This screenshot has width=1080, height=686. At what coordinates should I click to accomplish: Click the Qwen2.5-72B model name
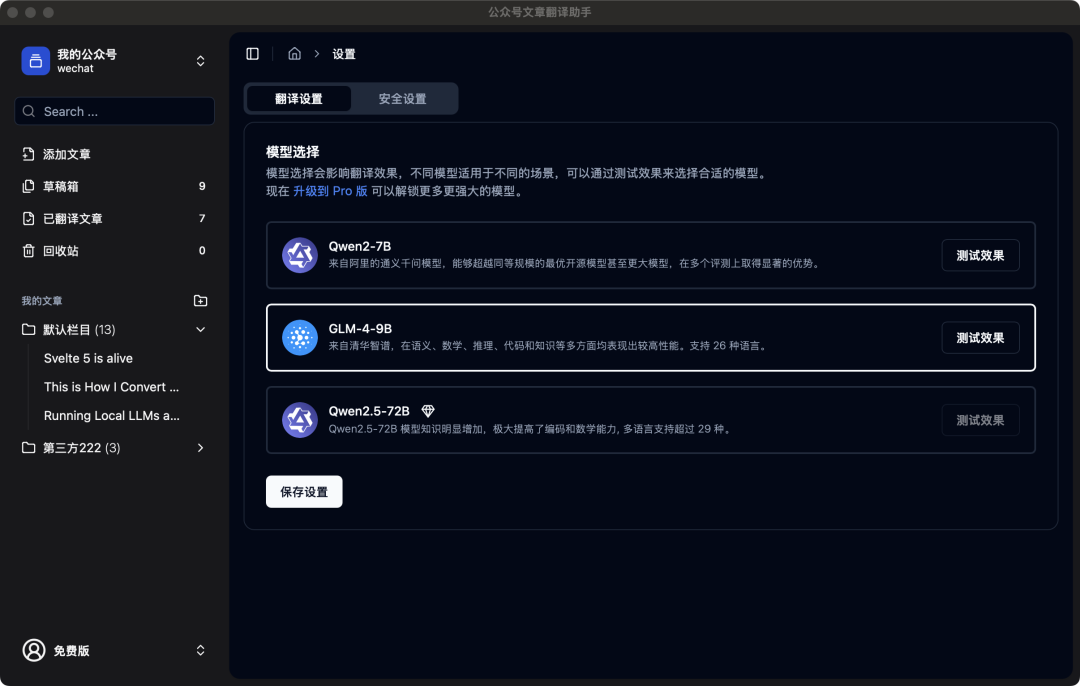click(369, 411)
